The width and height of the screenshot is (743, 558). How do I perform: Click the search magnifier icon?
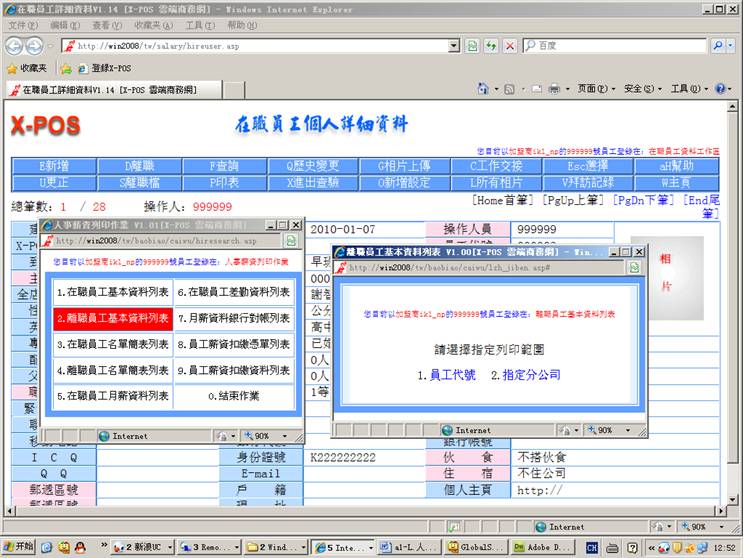coord(718,46)
